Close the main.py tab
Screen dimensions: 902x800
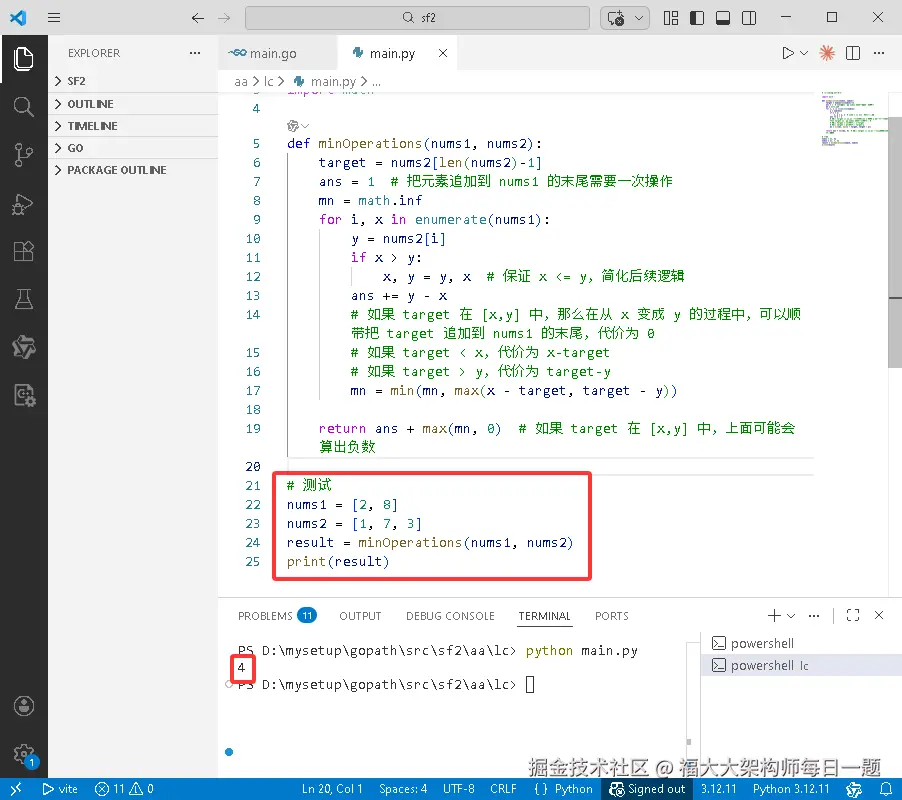[443, 53]
